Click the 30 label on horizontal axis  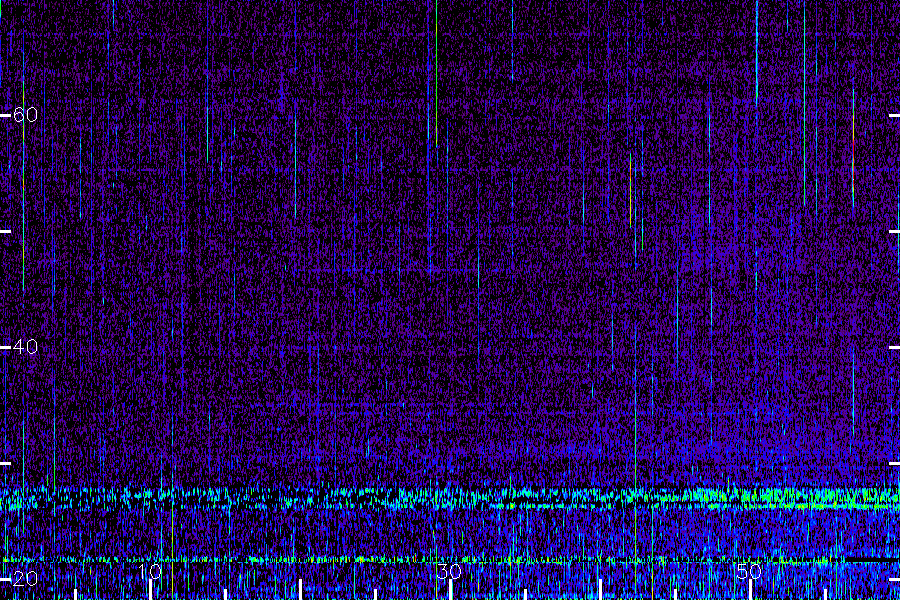(449, 571)
